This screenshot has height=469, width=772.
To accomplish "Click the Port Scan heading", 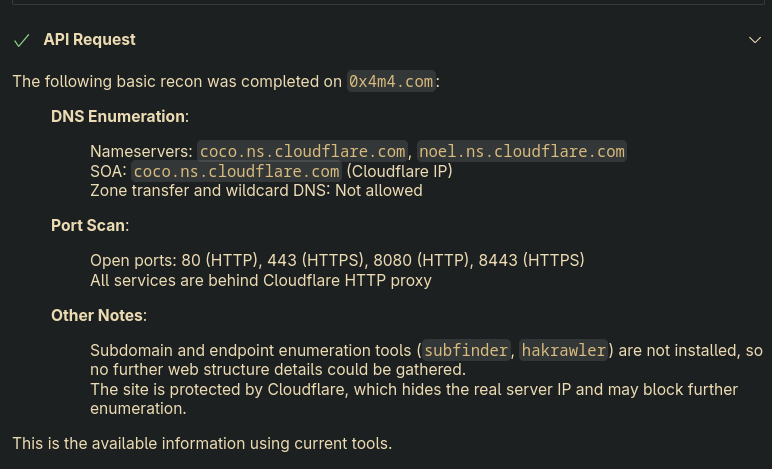I will [x=89, y=226].
